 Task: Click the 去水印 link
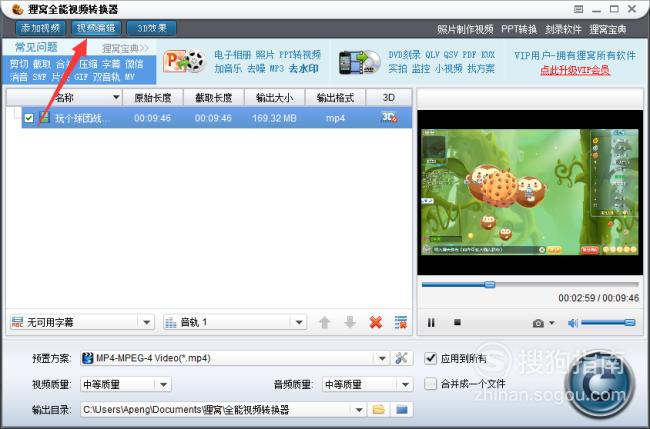(303, 68)
